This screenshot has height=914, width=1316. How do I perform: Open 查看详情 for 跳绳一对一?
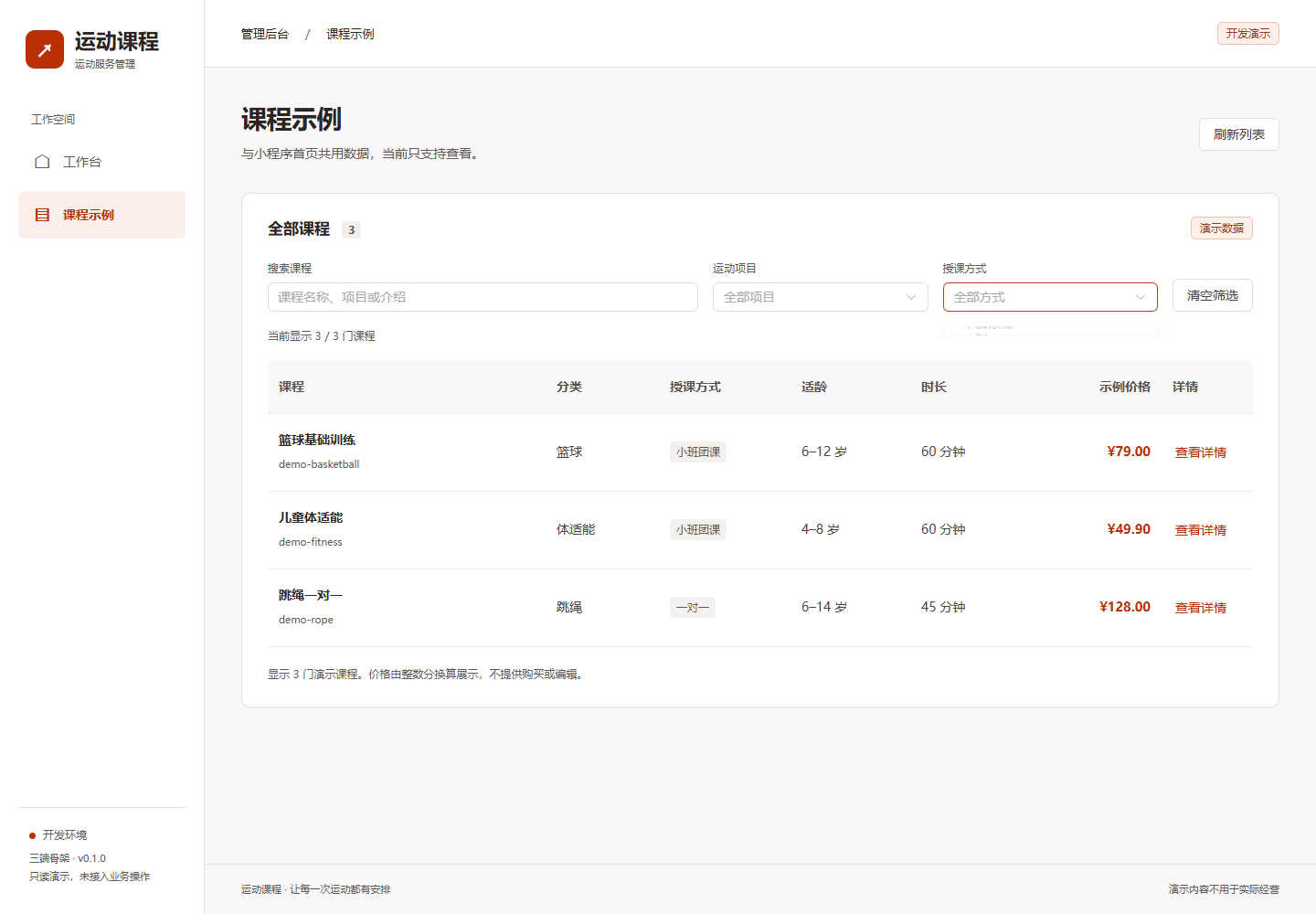click(x=1200, y=608)
